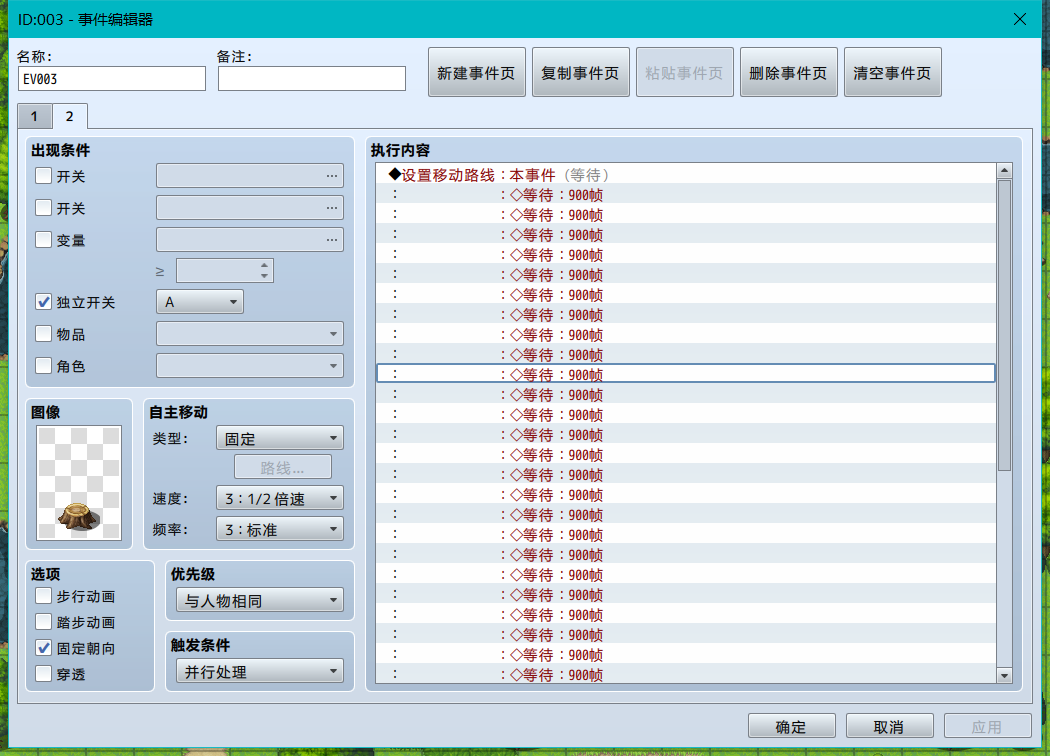
Task: Click the command list vertical scrollbar thumb
Action: 1004,325
